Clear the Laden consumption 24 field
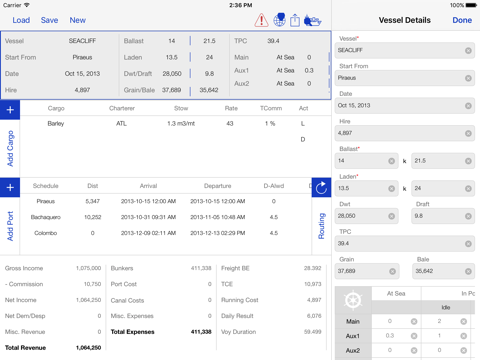 pyautogui.click(x=468, y=189)
